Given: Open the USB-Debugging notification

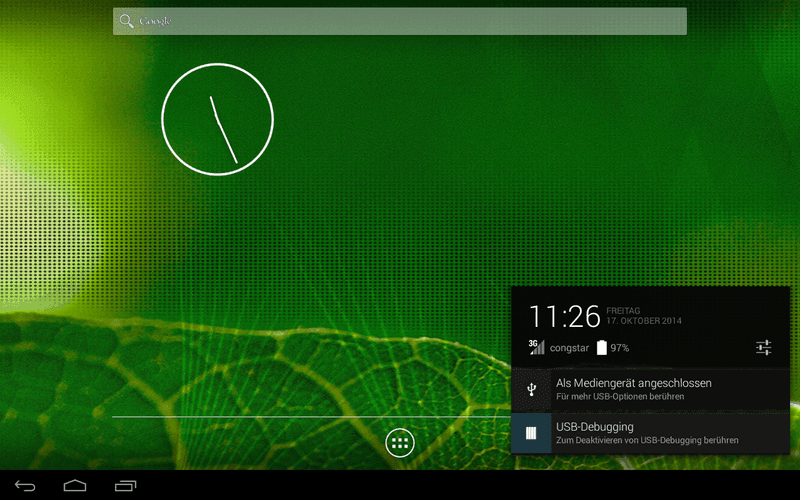Looking at the screenshot, I should (x=651, y=433).
